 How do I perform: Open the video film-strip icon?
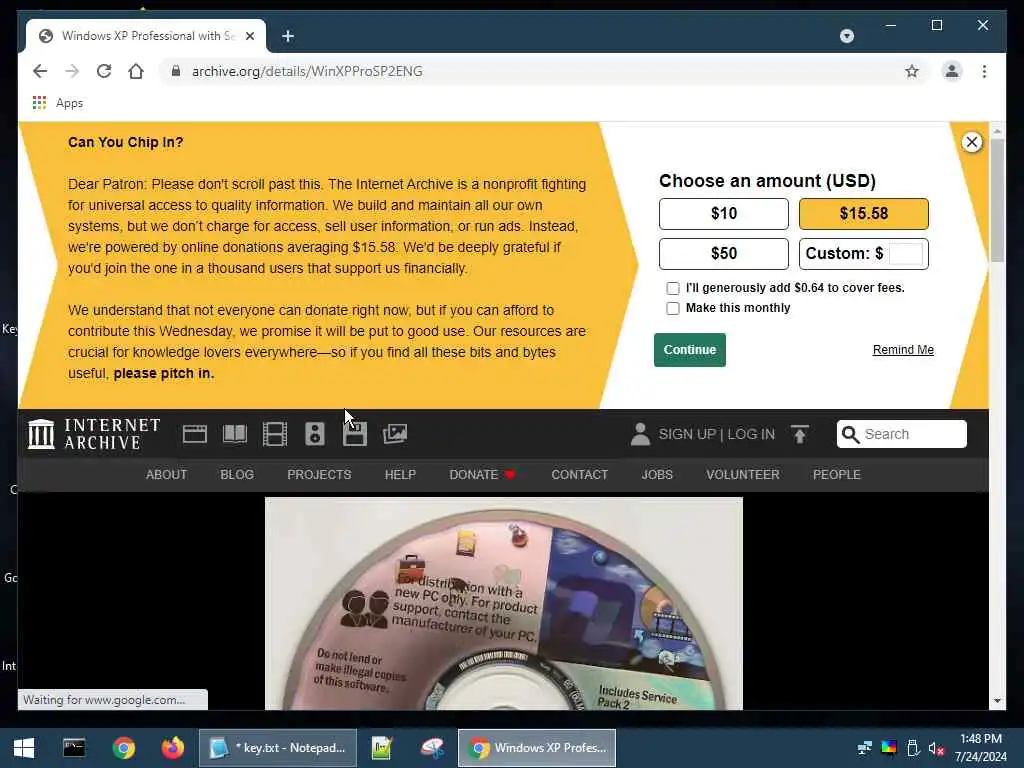(275, 434)
